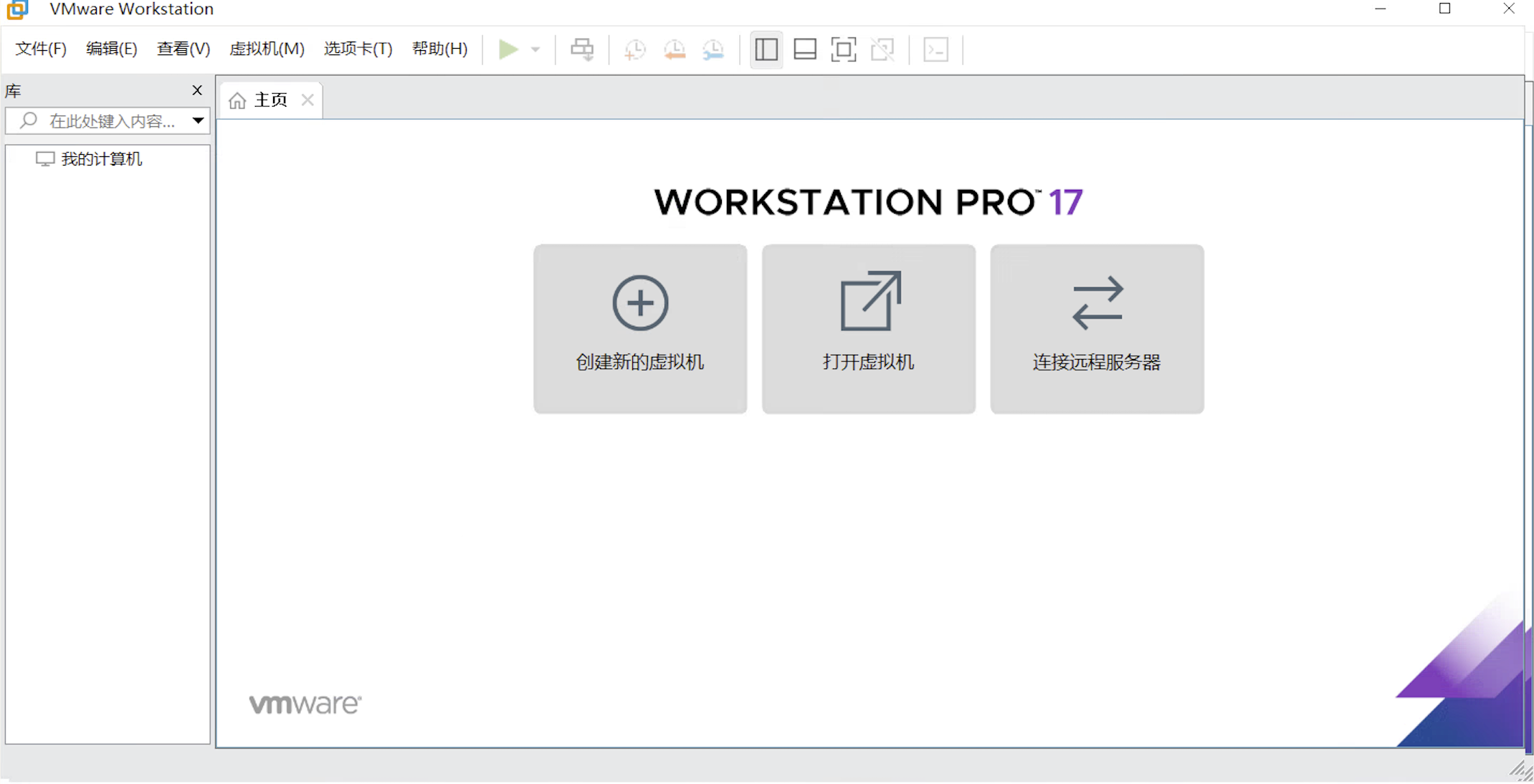Toggle the thumbnail bar display

(x=804, y=49)
